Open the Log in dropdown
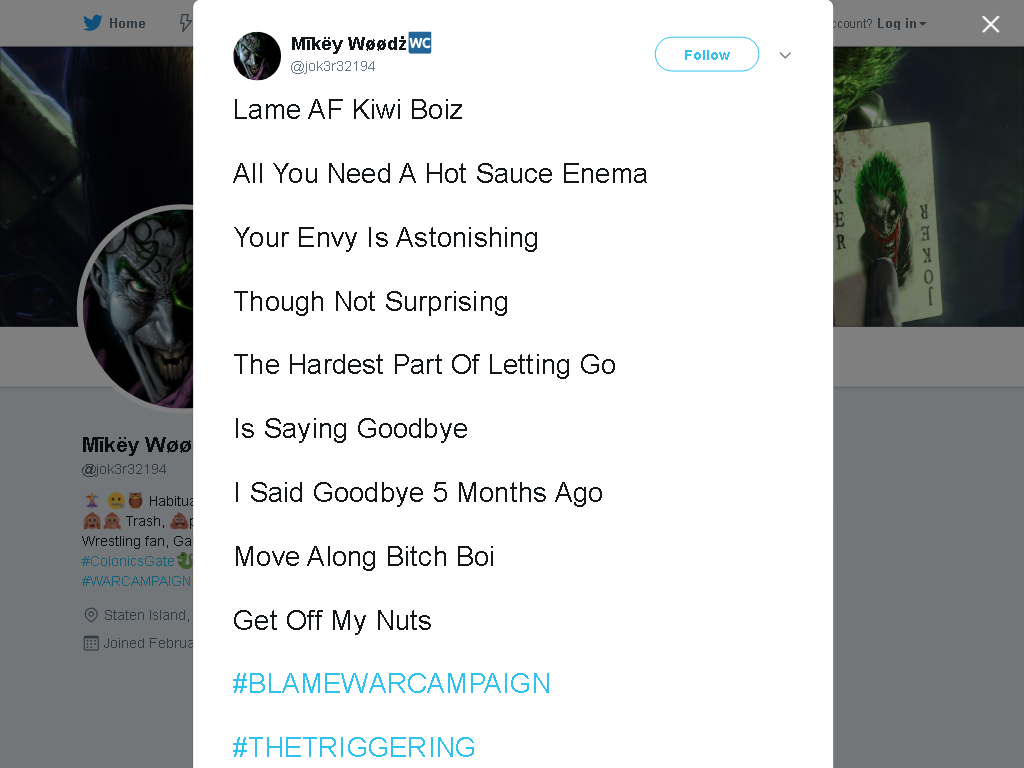This screenshot has height=768, width=1024. [x=901, y=24]
